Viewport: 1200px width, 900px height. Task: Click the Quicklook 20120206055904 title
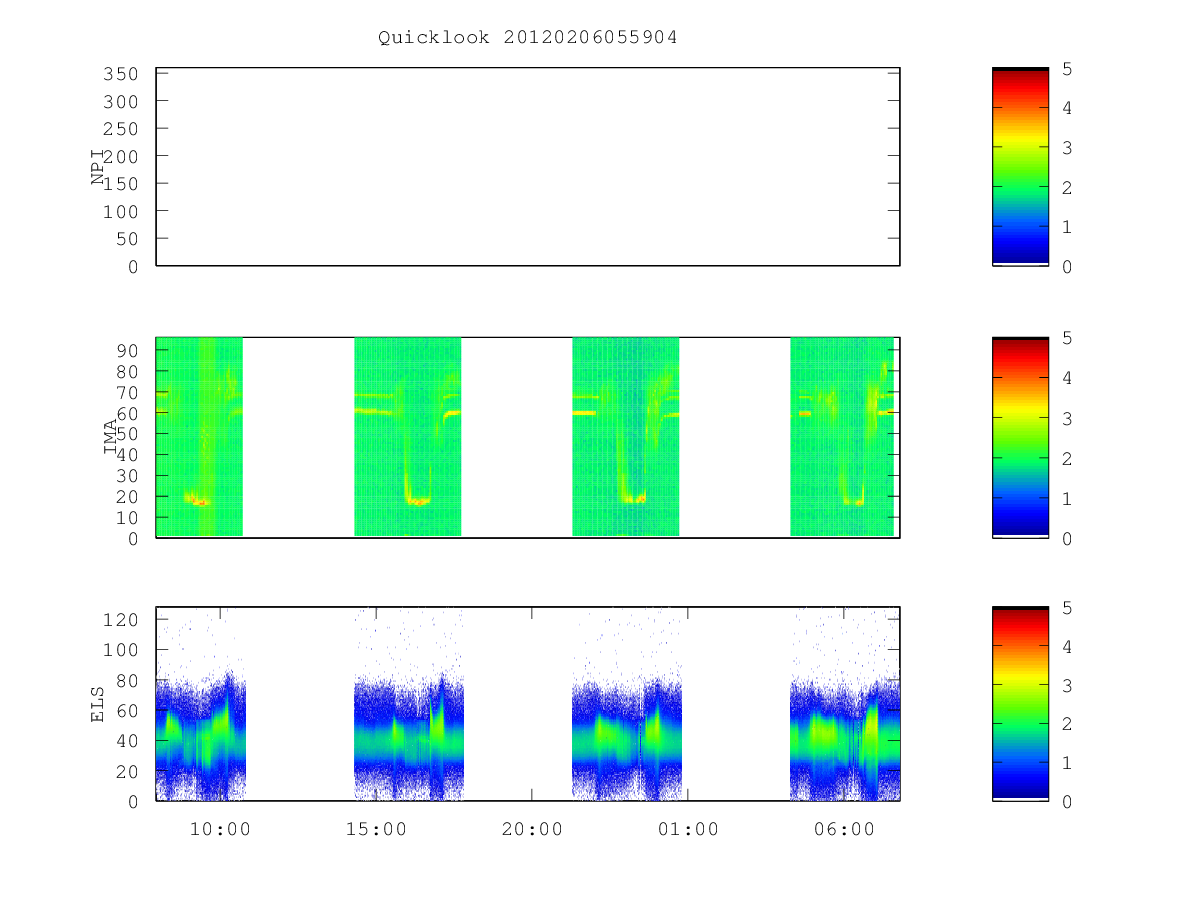(528, 38)
